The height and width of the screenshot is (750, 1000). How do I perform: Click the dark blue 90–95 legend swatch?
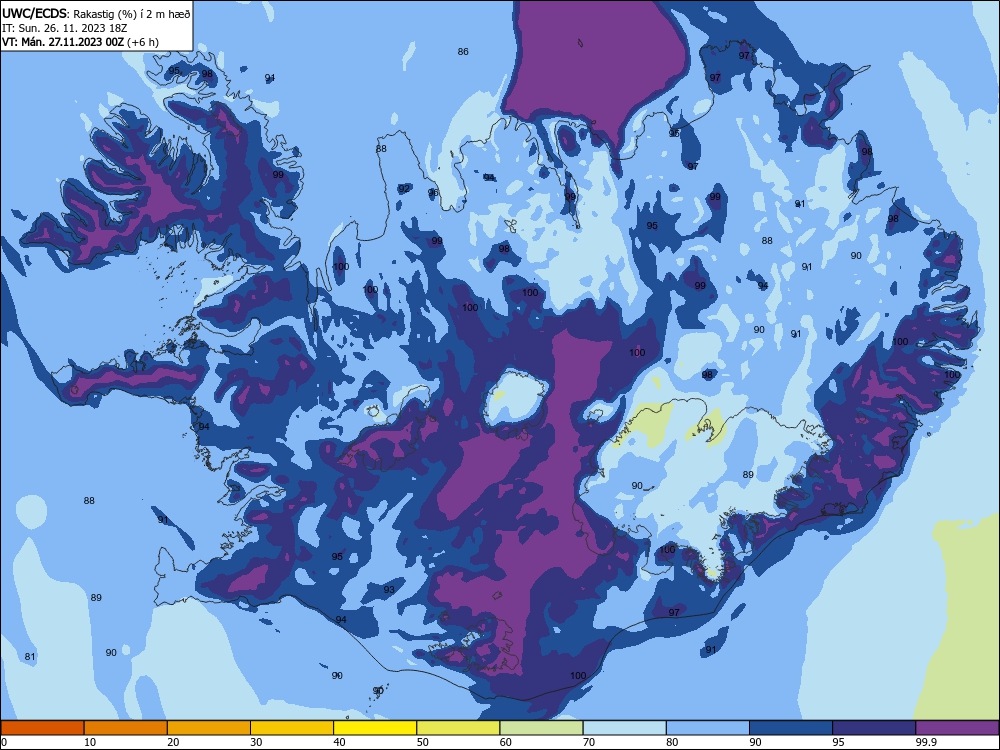[x=791, y=728]
